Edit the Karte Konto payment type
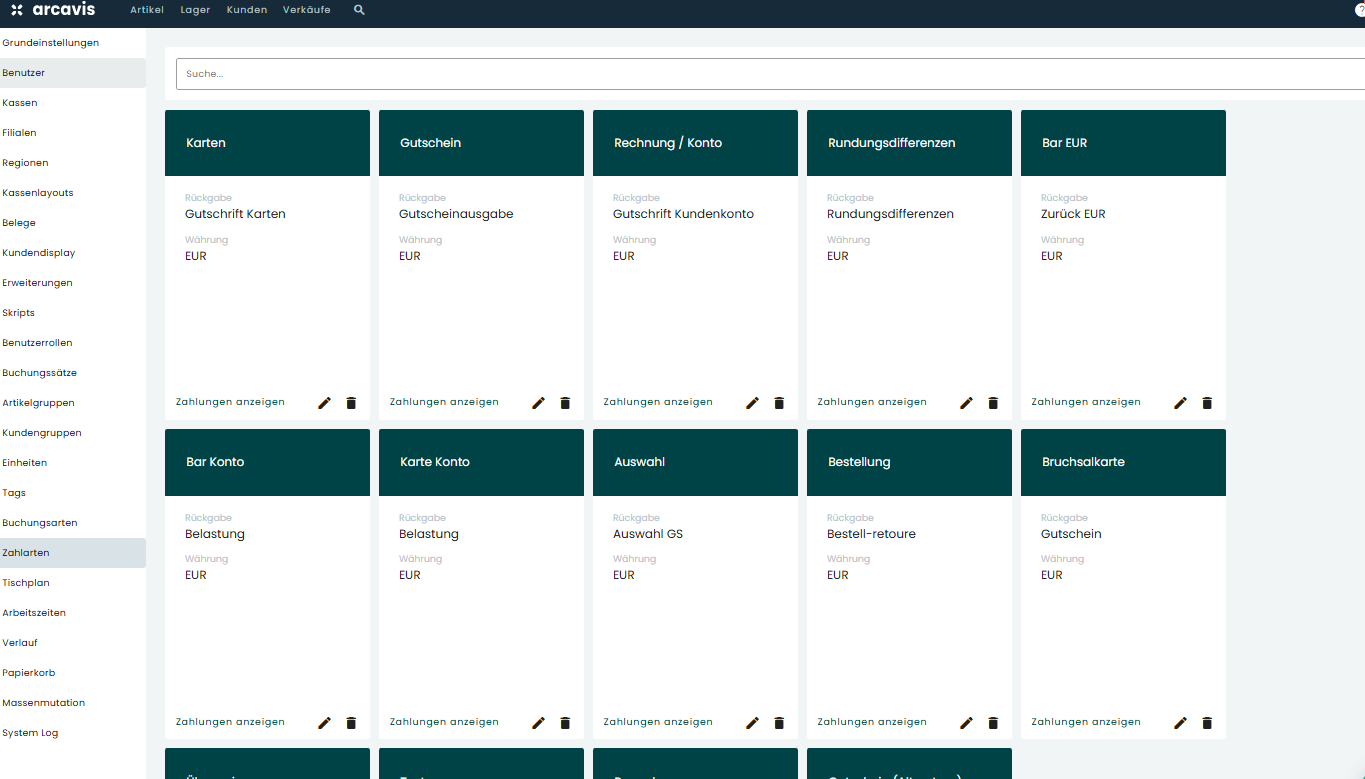This screenshot has height=779, width=1365. click(x=538, y=723)
